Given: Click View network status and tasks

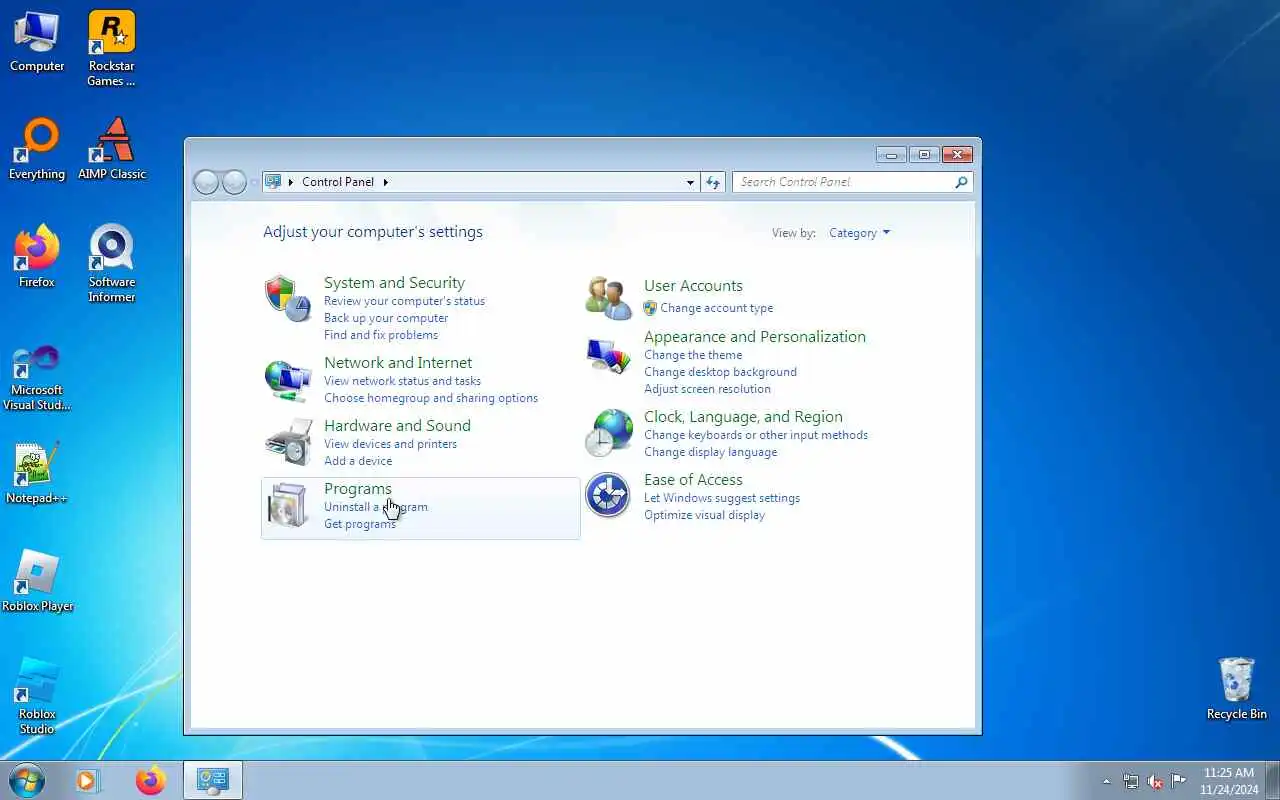Looking at the screenshot, I should point(402,381).
